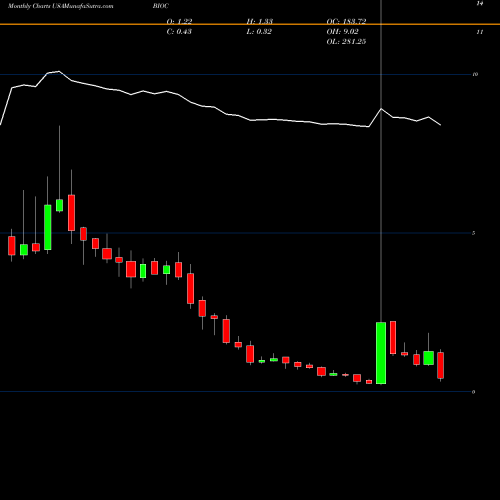Click the 'OC: 183.72' reading

tap(346, 21)
